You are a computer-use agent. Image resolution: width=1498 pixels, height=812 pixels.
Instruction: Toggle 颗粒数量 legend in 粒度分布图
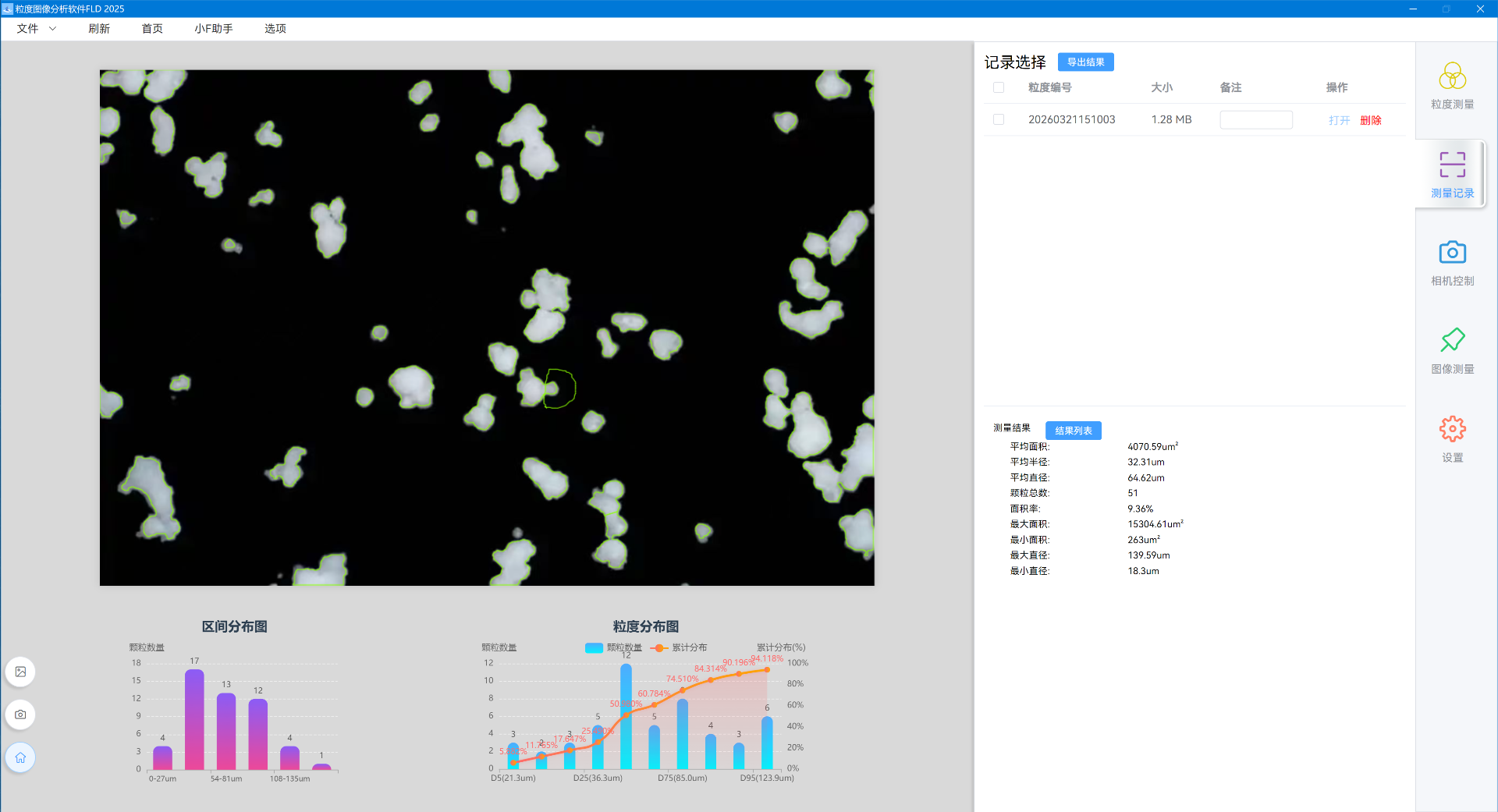(x=613, y=647)
